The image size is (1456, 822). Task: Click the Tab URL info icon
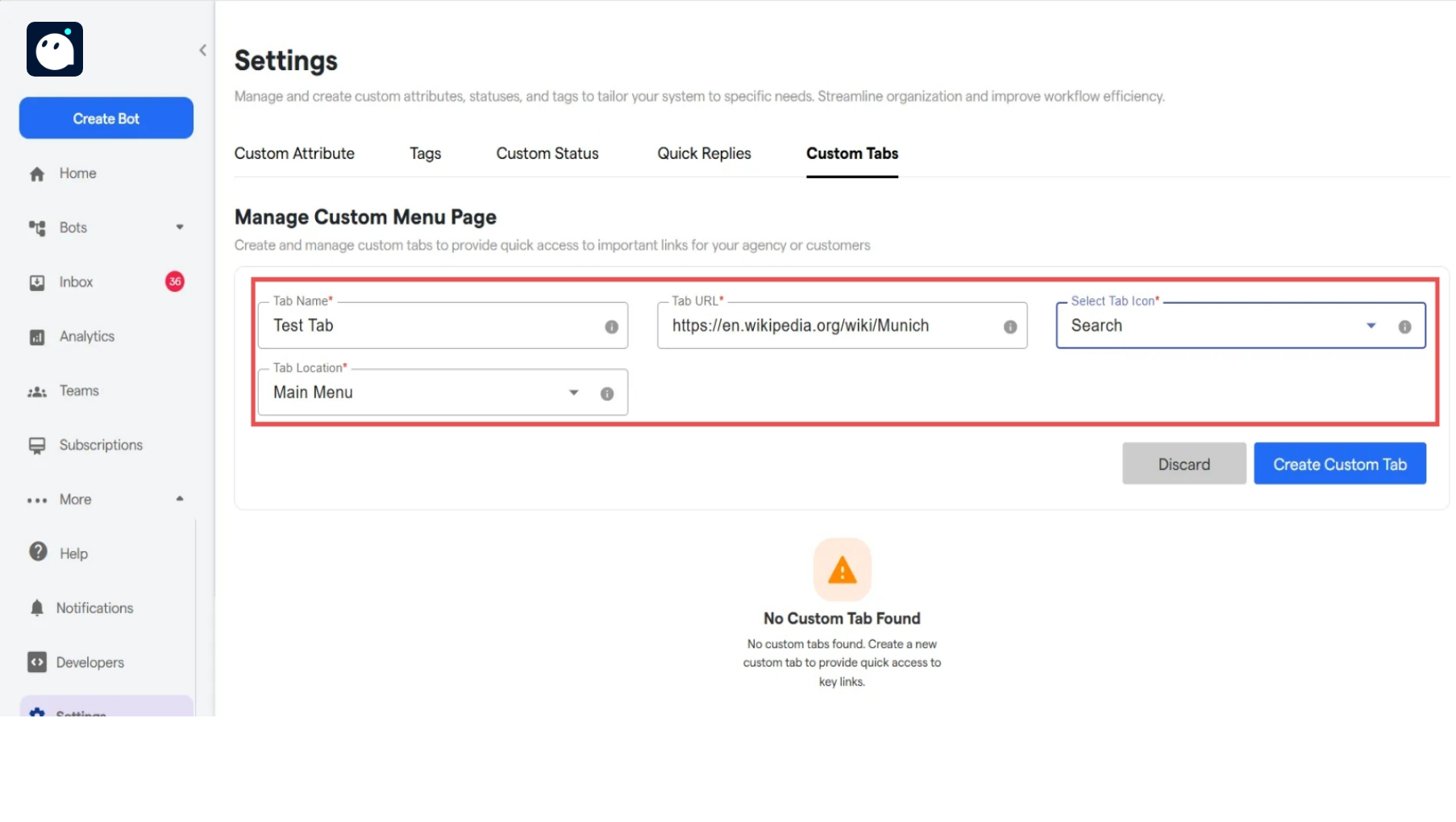[x=1010, y=326]
